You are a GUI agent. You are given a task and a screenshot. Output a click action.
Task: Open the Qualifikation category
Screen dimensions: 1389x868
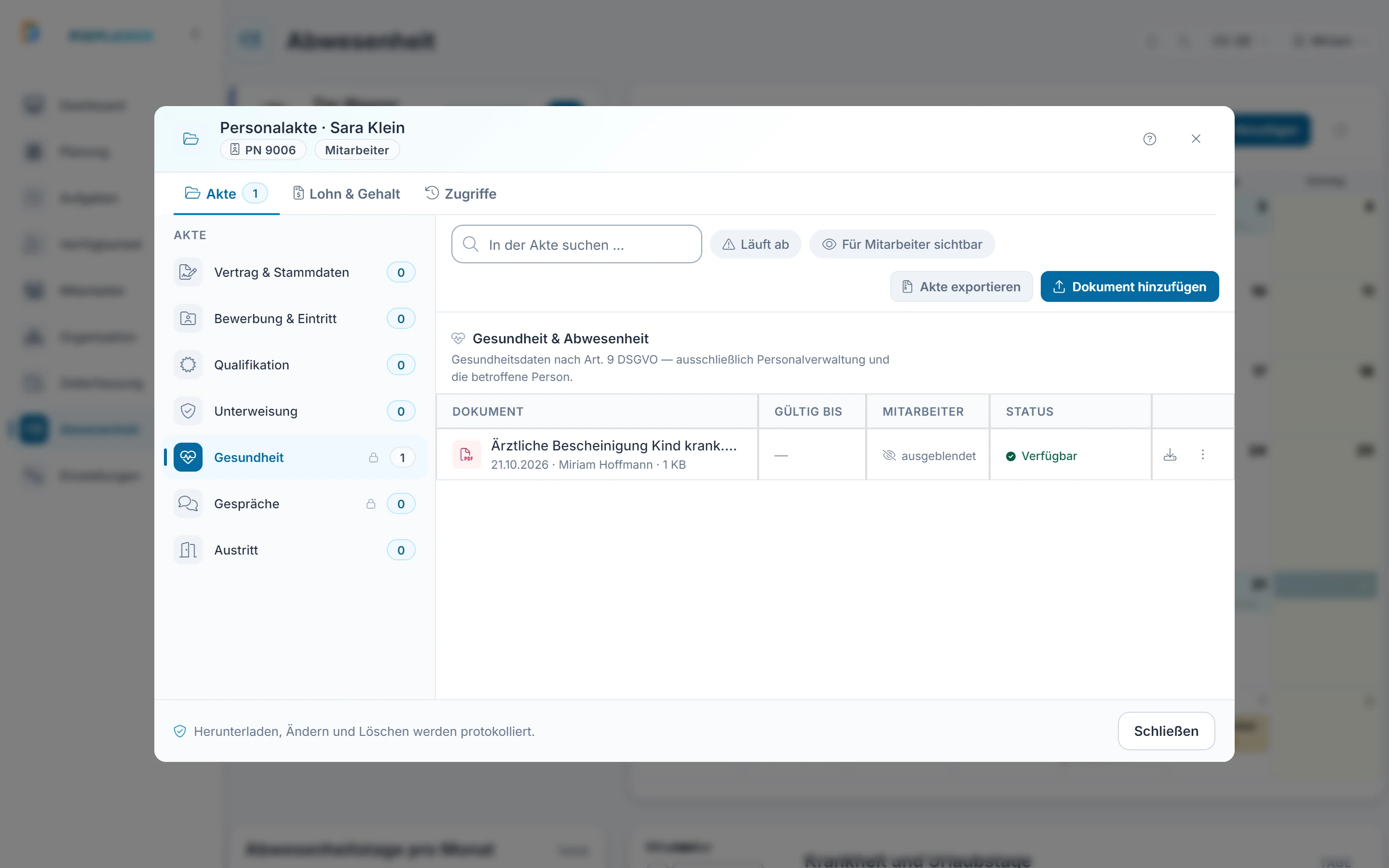tap(295, 365)
